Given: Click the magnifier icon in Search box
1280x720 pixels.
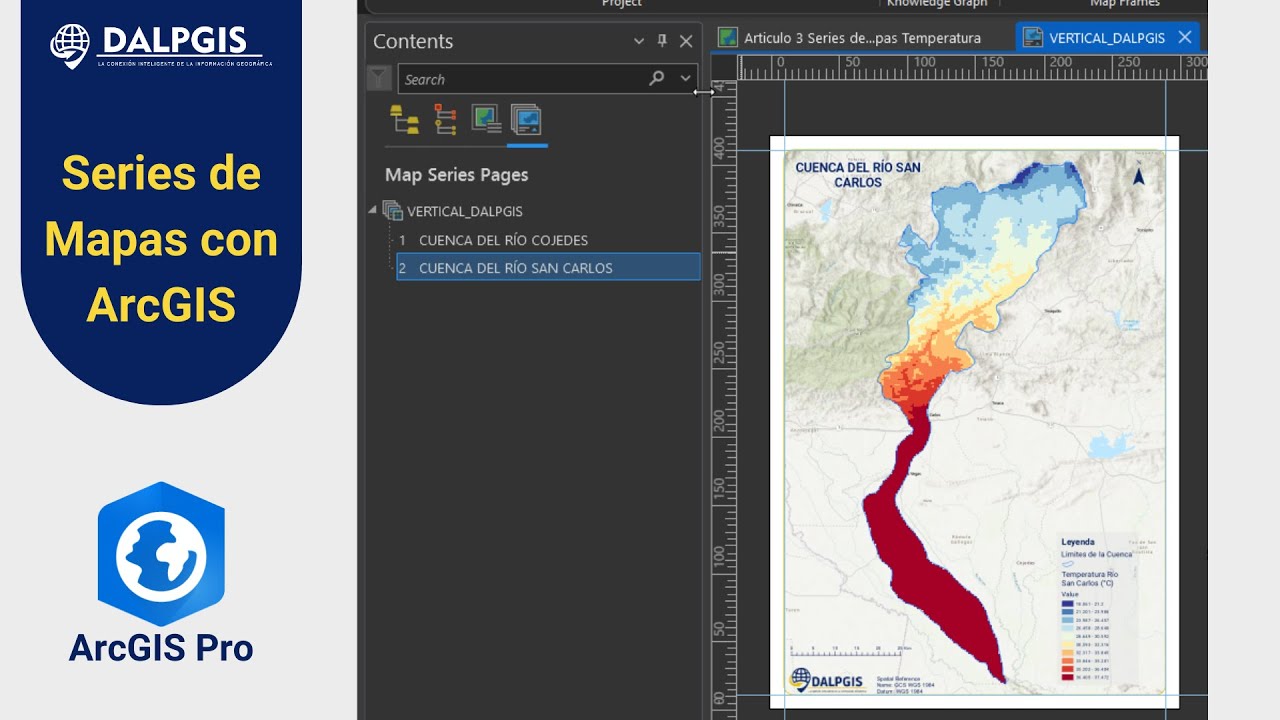Looking at the screenshot, I should point(657,78).
